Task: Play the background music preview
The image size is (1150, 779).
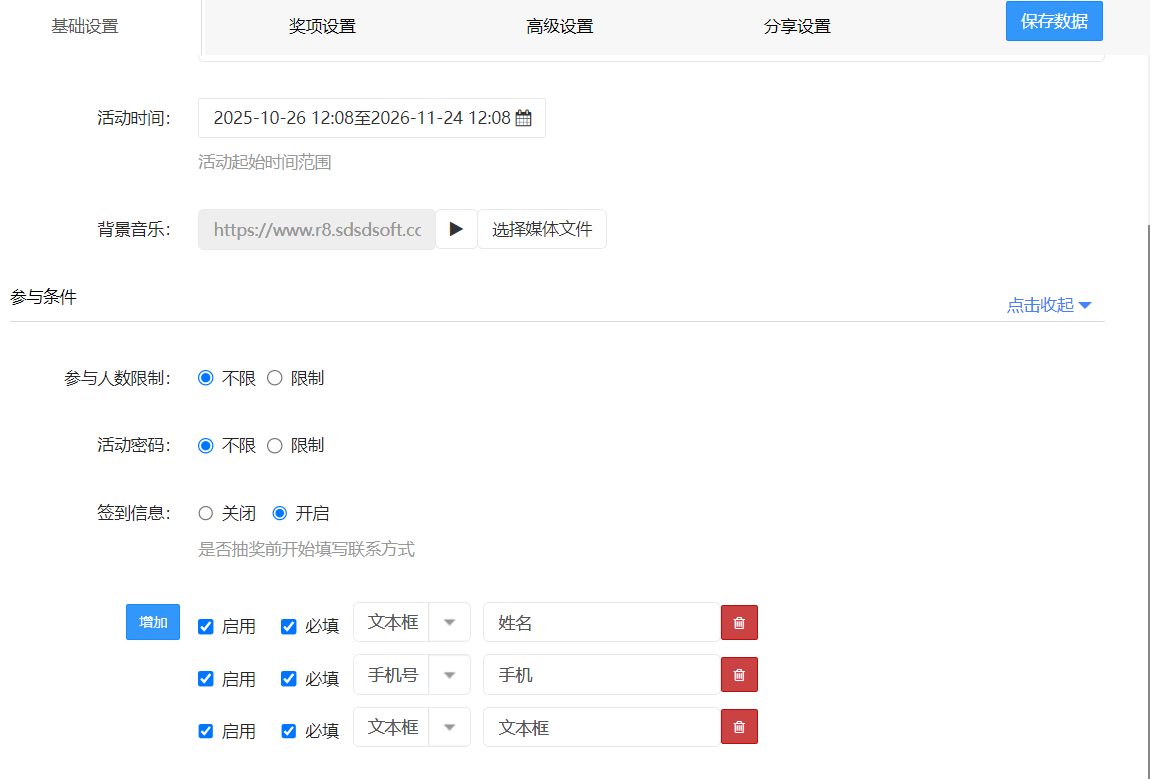Action: click(456, 230)
